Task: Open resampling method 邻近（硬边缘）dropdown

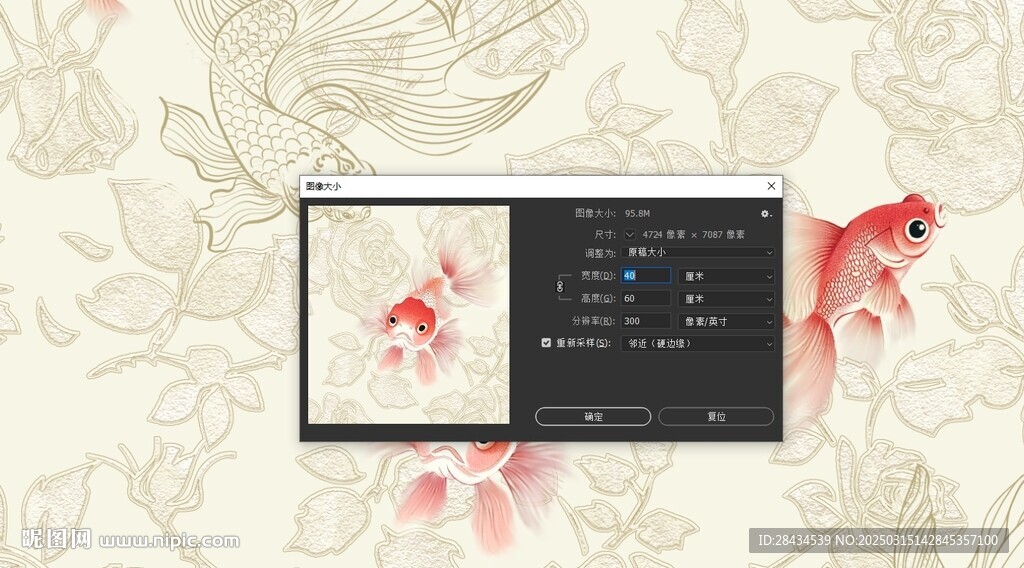Action: coord(697,343)
